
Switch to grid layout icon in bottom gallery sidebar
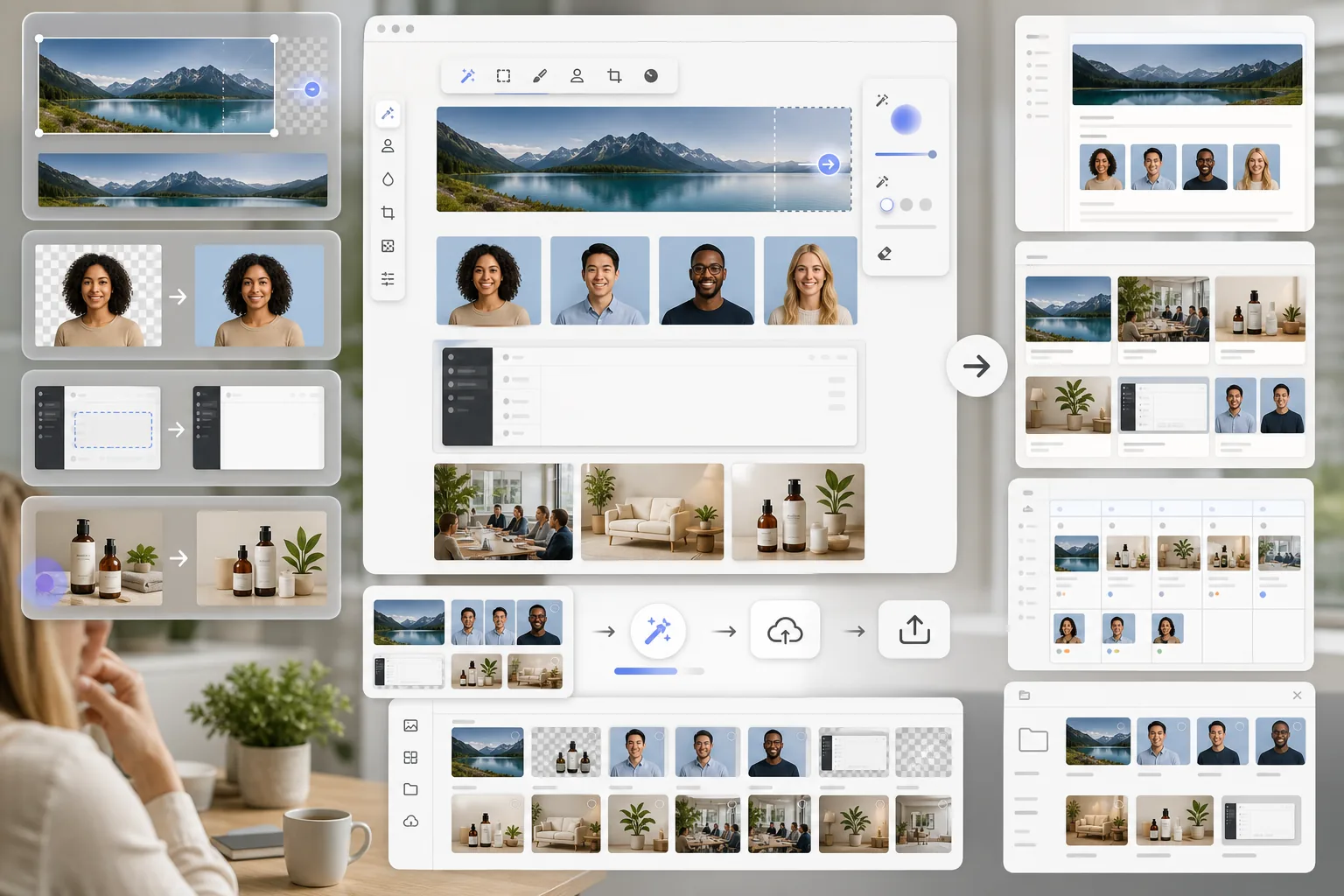point(411,758)
